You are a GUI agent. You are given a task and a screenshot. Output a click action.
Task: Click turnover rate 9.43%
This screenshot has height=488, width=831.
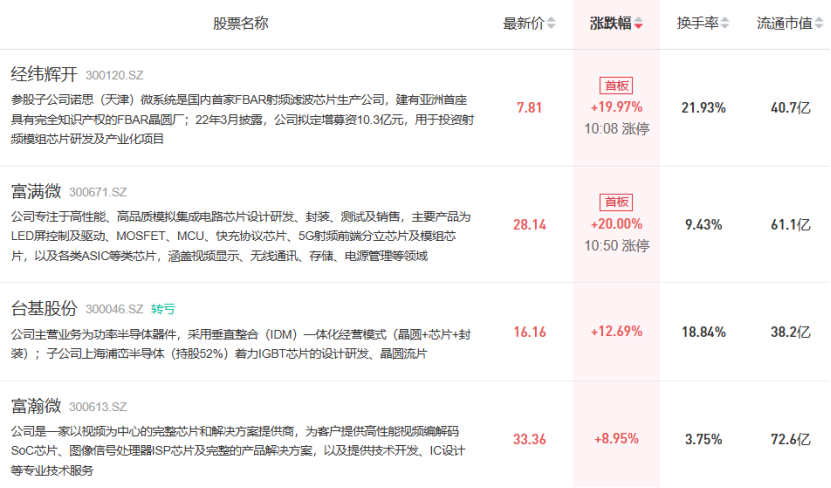(703, 225)
